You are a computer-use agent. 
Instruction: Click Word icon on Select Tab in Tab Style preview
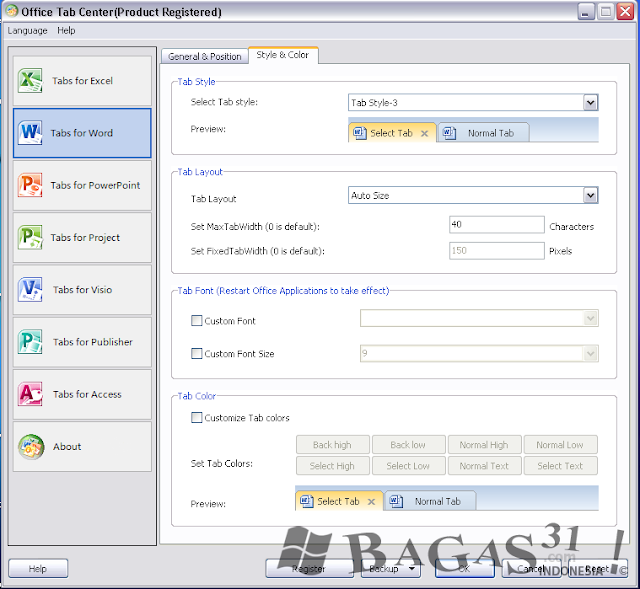point(360,133)
